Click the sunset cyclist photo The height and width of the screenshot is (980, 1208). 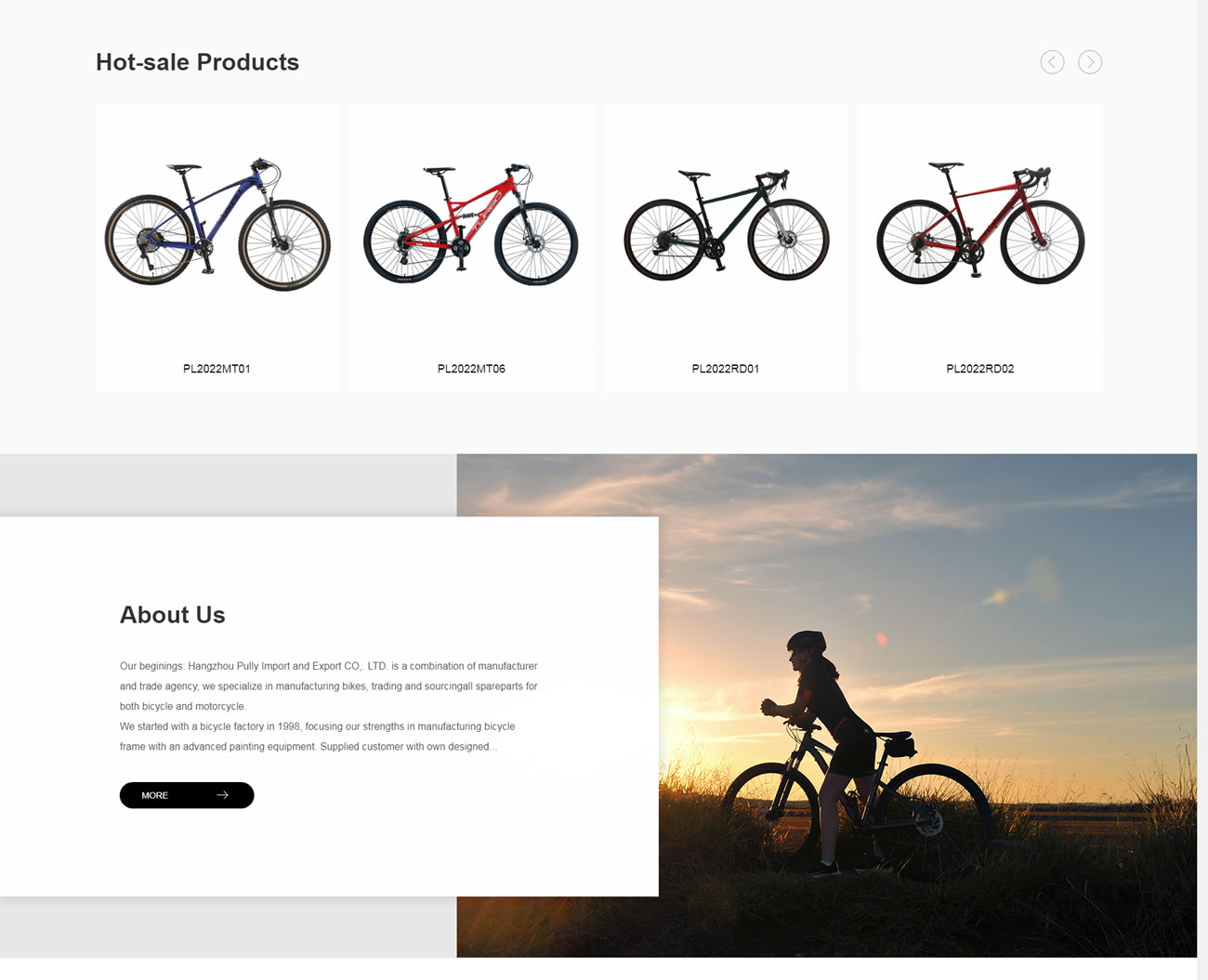point(927,706)
